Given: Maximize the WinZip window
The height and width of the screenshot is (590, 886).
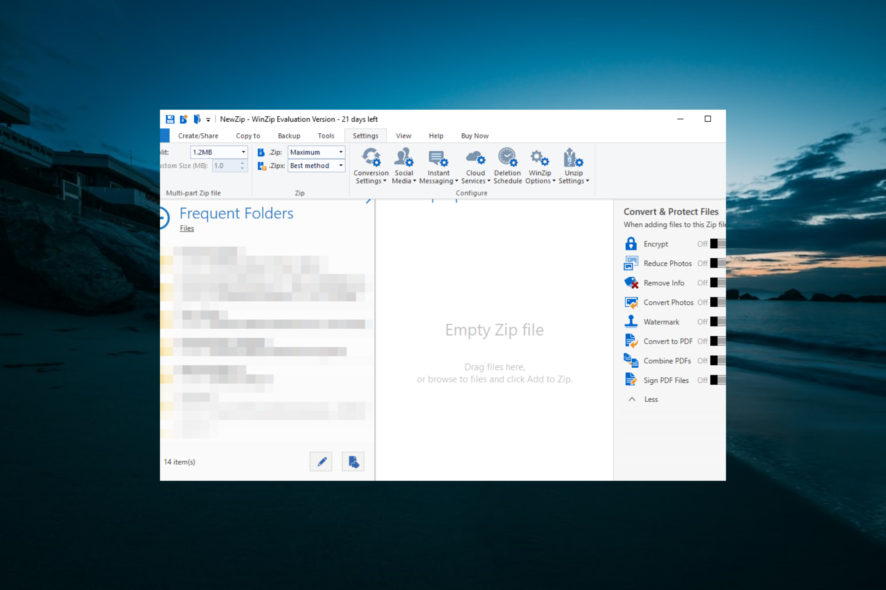Looking at the screenshot, I should pyautogui.click(x=707, y=119).
